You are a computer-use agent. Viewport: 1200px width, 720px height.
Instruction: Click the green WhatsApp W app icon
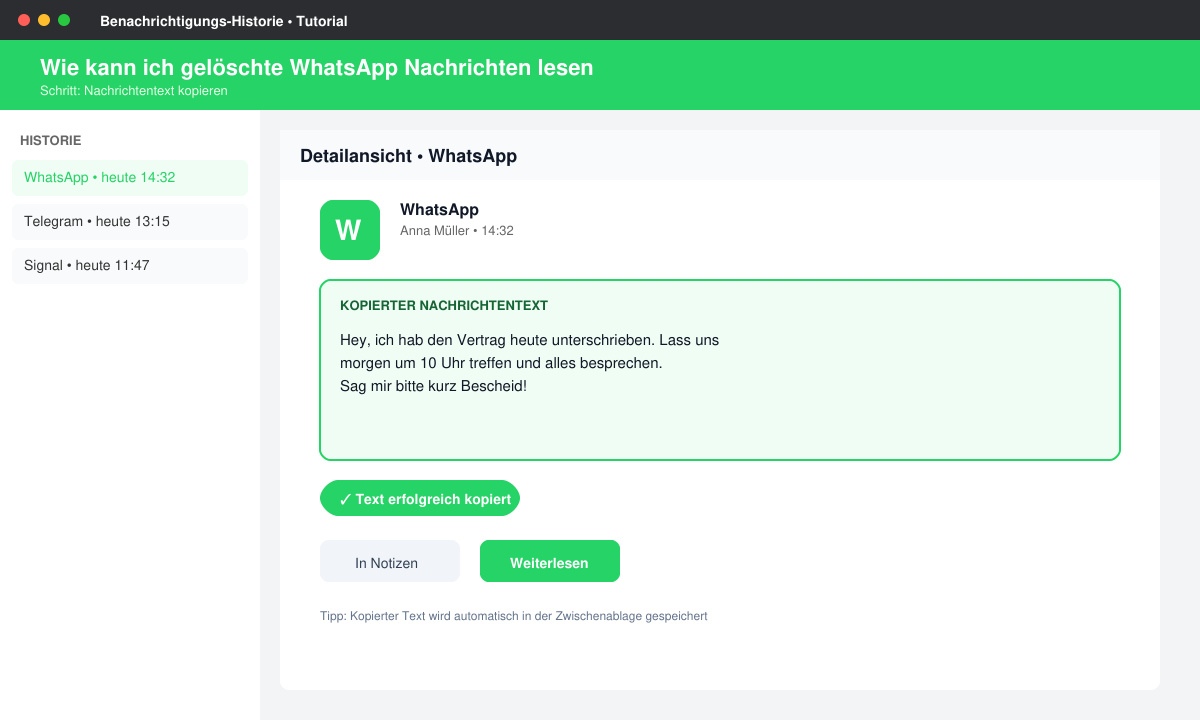pyautogui.click(x=350, y=230)
